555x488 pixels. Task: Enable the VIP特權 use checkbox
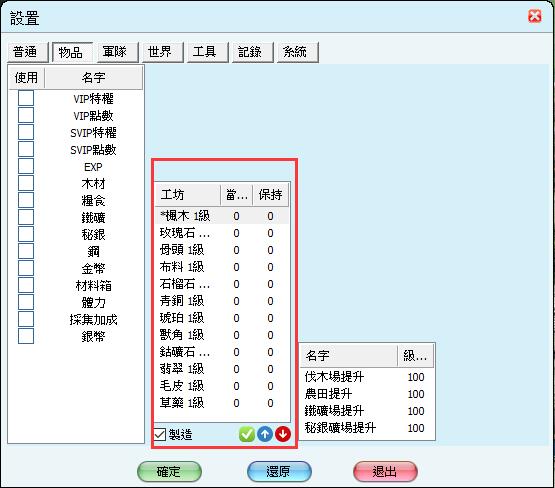coord(26,98)
